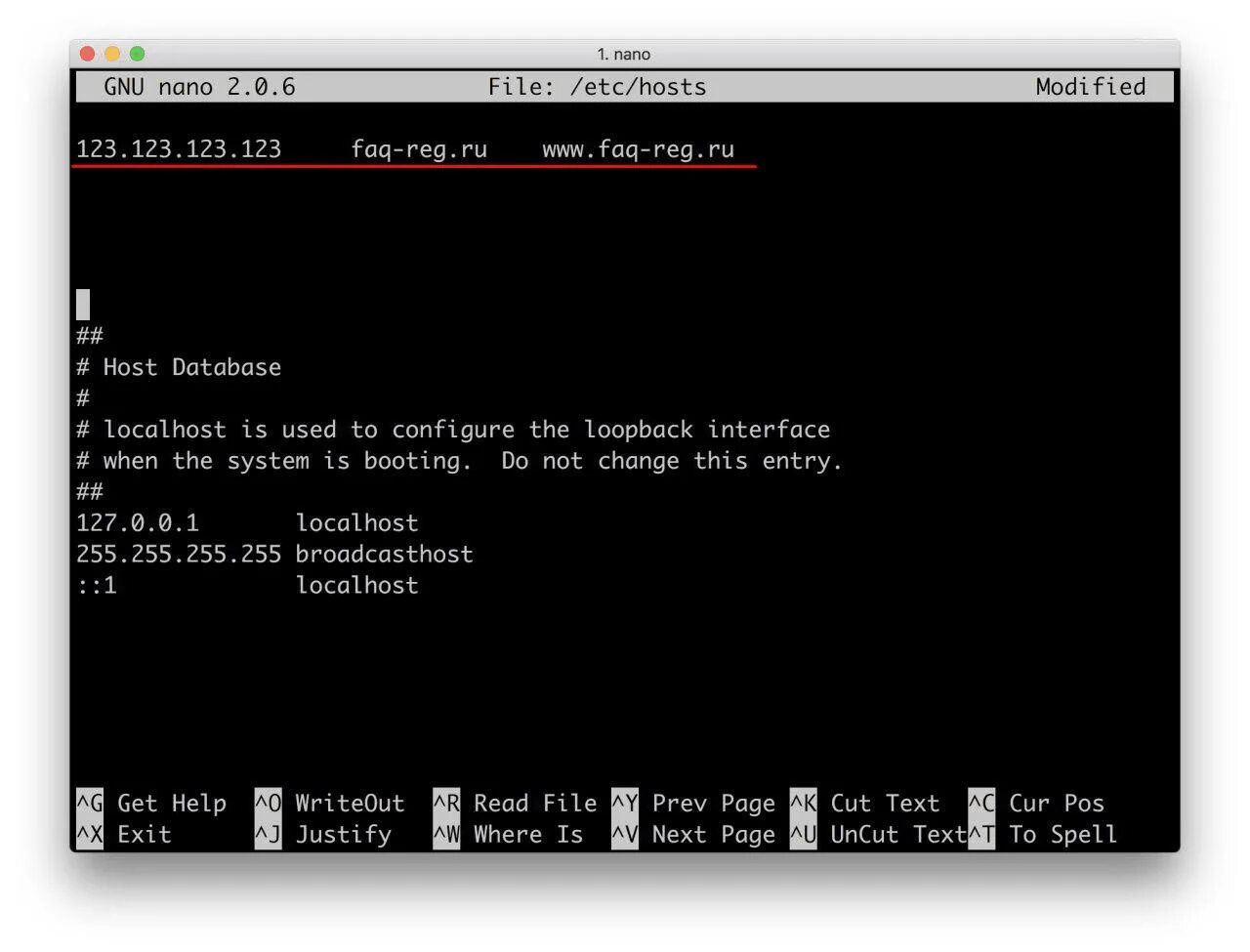Click the ^C Cur Pos shortcut
The image size is (1250, 952).
1036,804
